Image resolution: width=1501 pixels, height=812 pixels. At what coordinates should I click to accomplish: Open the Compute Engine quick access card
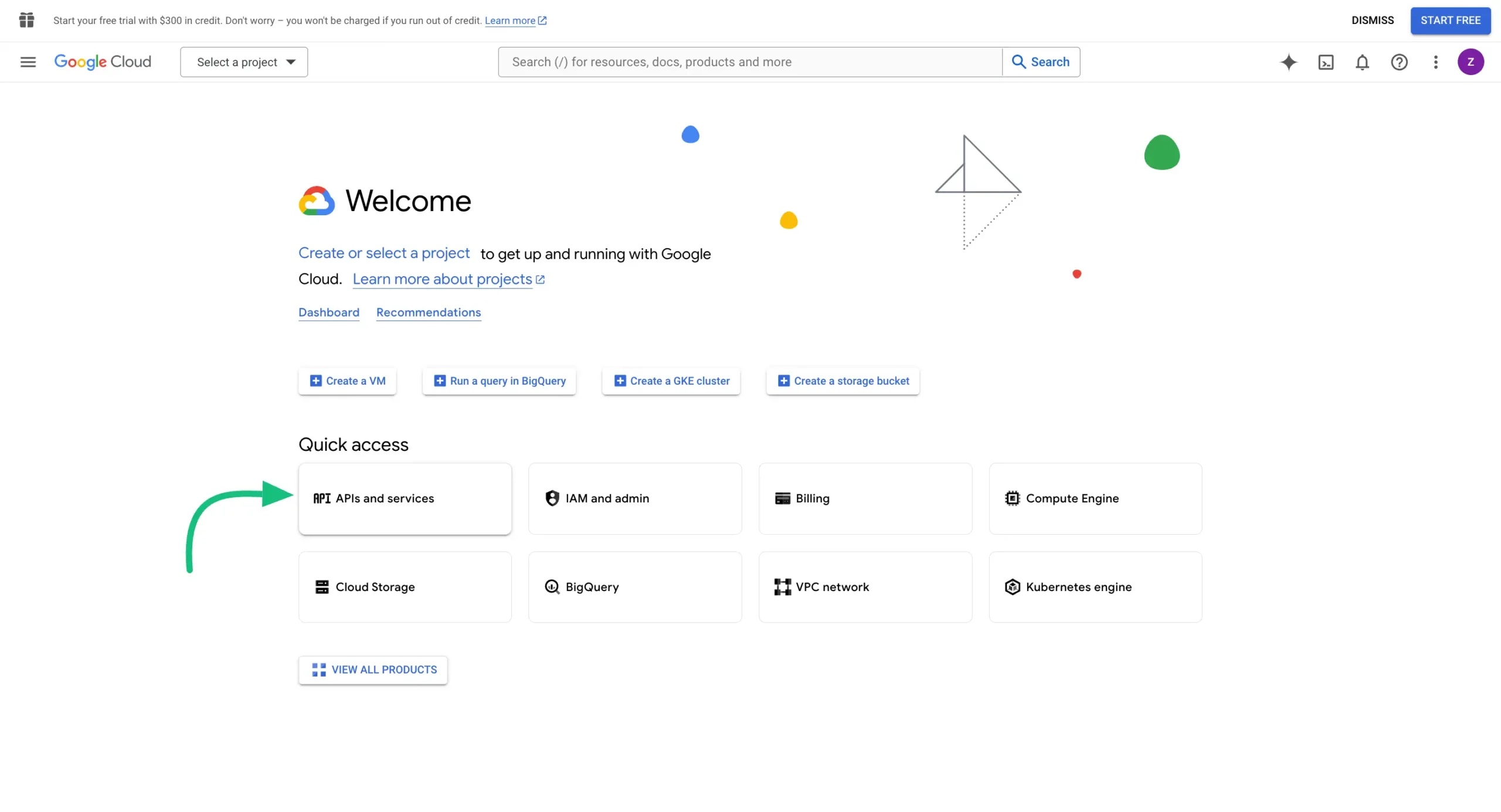tap(1095, 499)
